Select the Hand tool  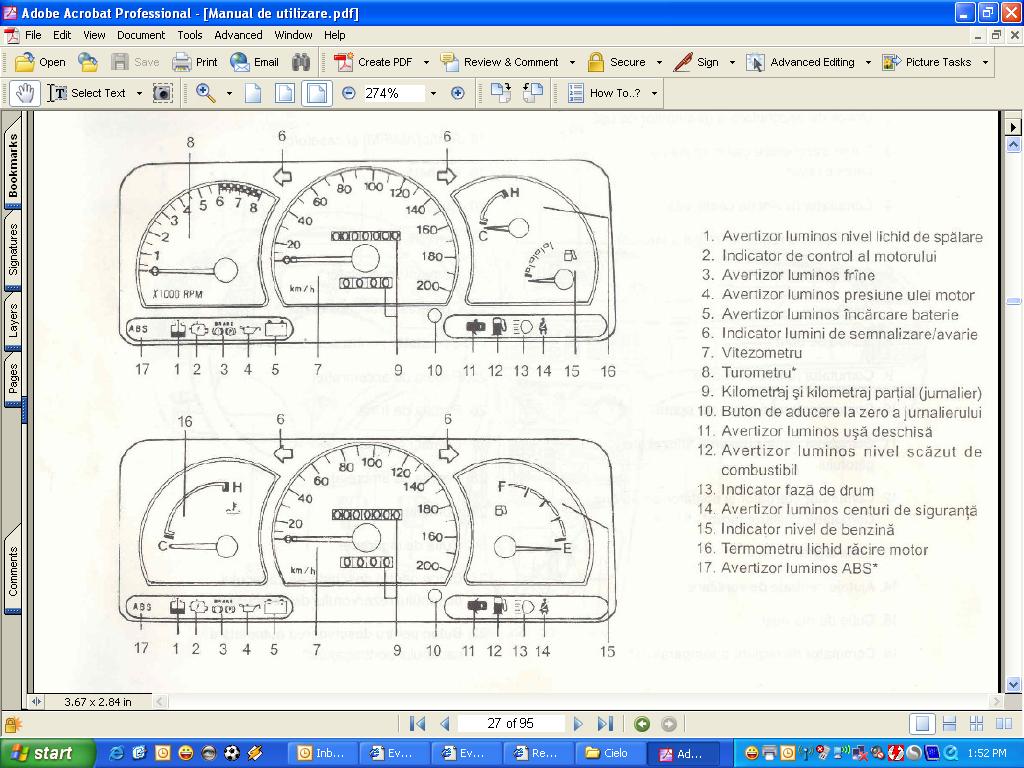tap(25, 93)
